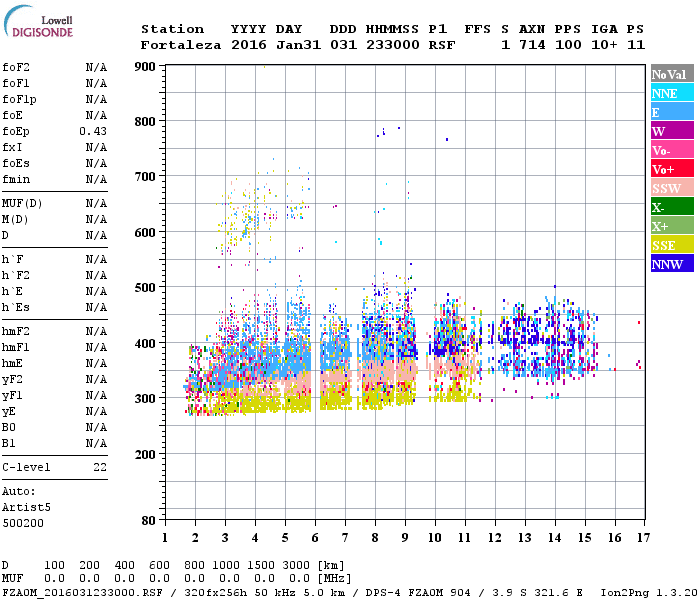Click the 10 MHz frequency axis label
Viewport: 700px width, 600px height.
(x=435, y=538)
